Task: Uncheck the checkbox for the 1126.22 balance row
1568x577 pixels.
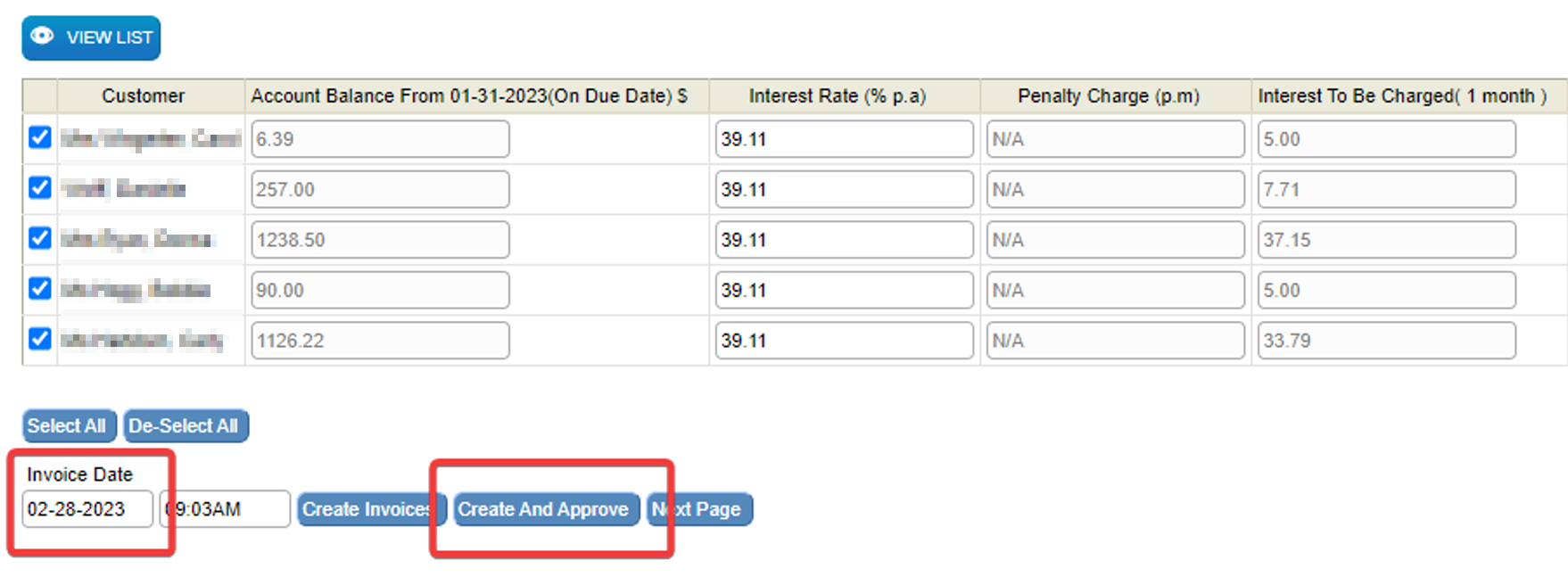Action: 39,339
